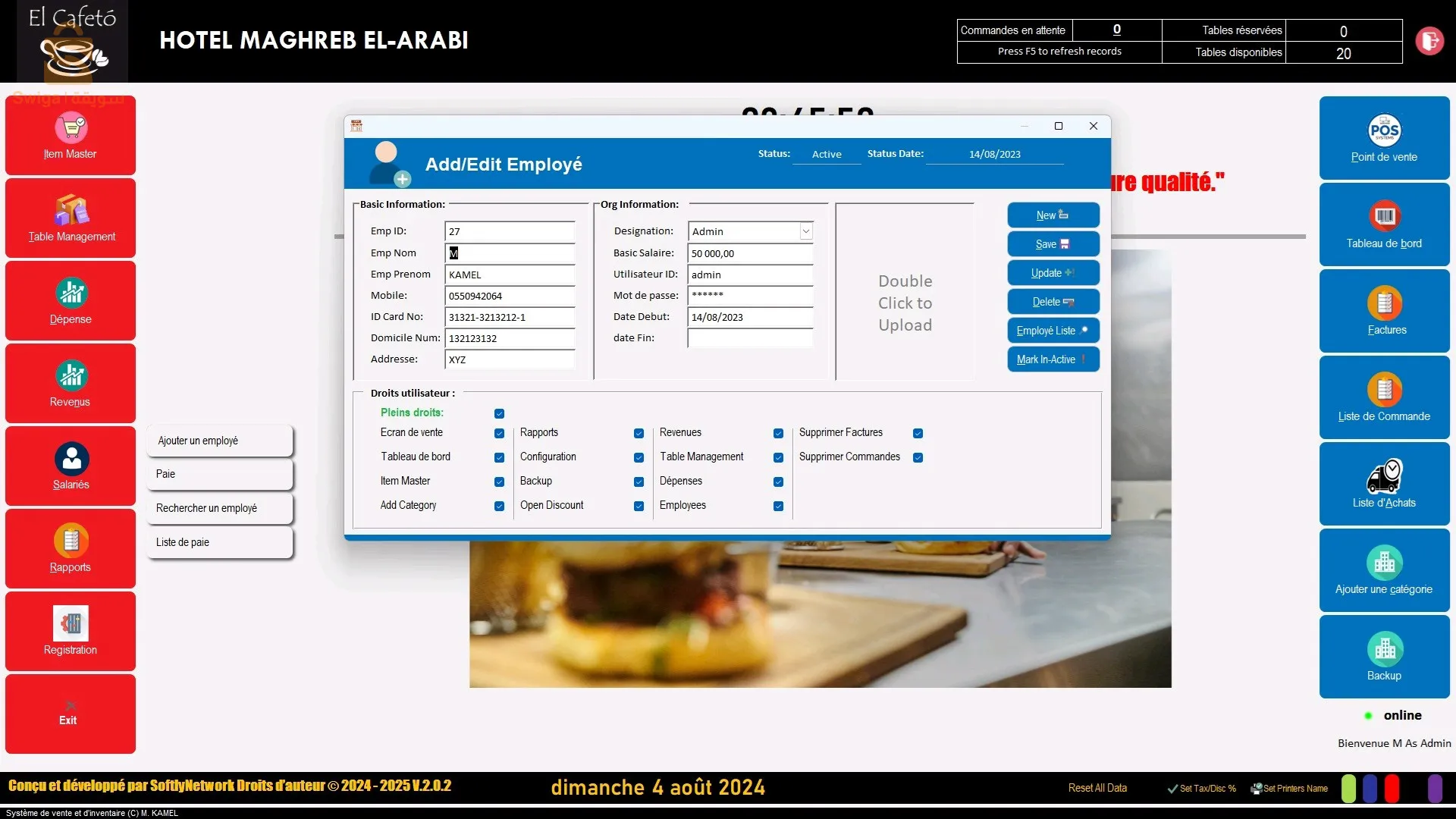Open the Designation dropdown showing Admin

(x=805, y=231)
